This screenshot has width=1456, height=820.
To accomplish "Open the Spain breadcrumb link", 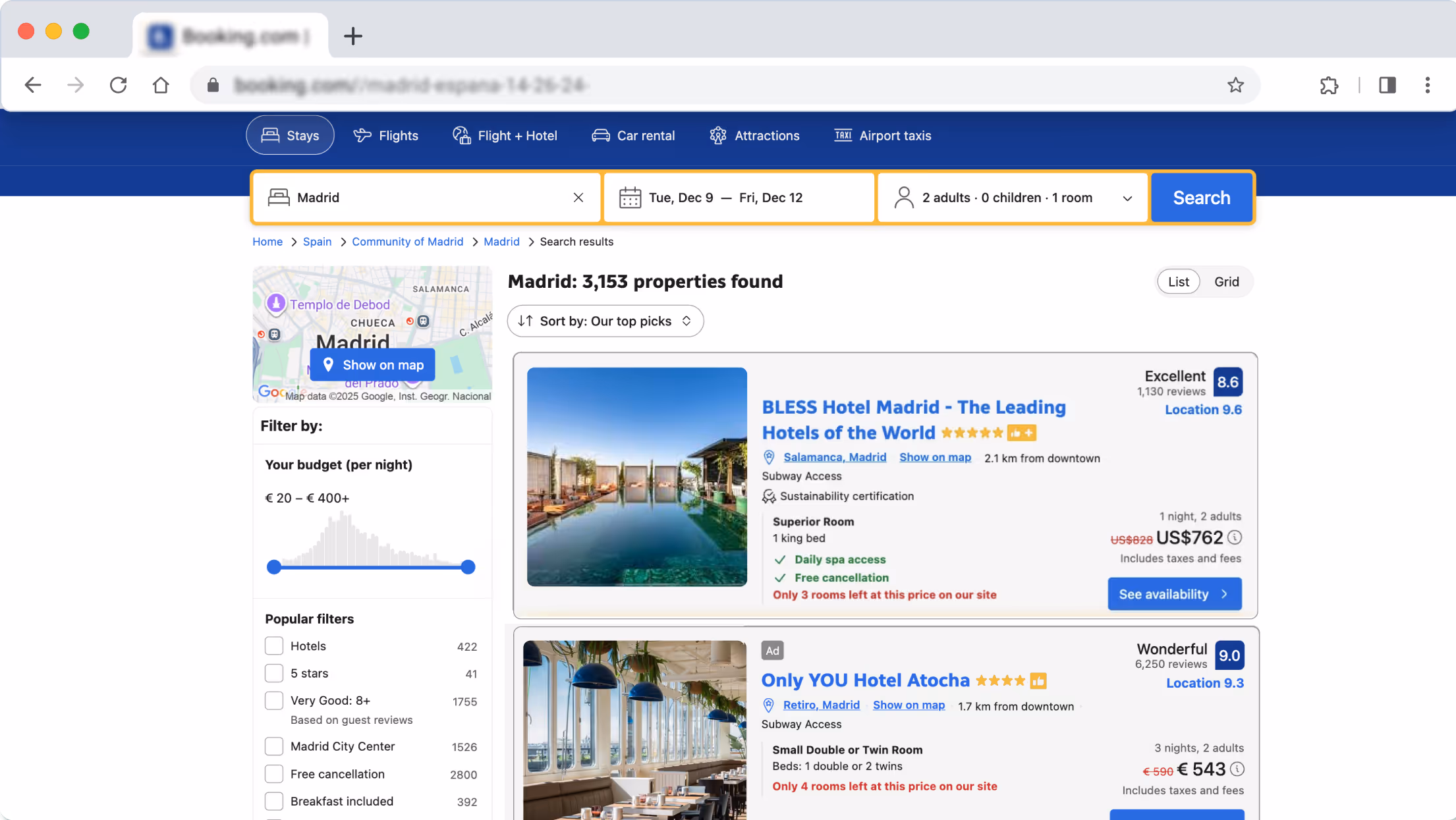I will [x=317, y=242].
